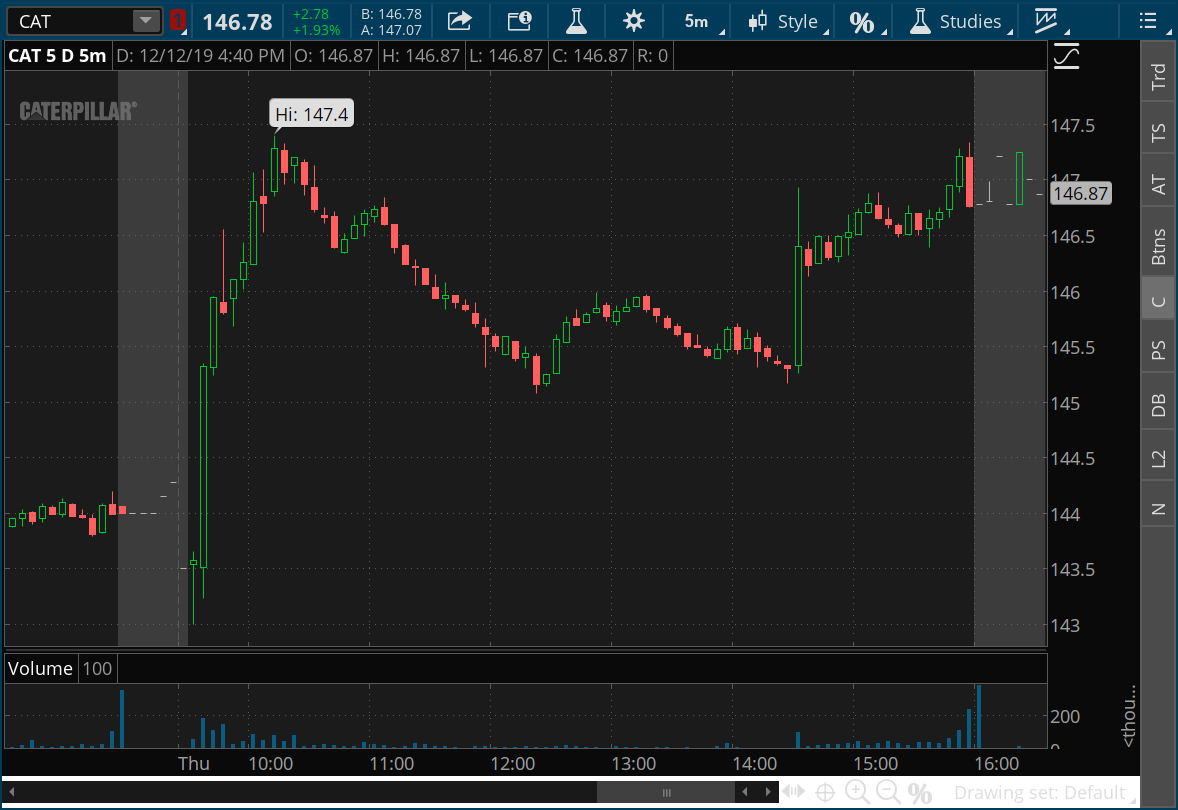1178x810 pixels.
Task: Open the flask on-demand tool icon
Action: coord(576,21)
